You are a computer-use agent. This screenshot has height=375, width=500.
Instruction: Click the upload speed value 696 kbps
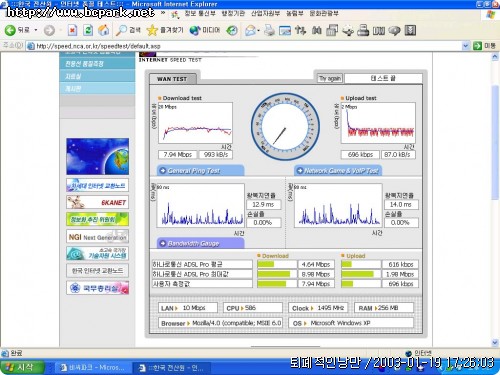point(360,155)
